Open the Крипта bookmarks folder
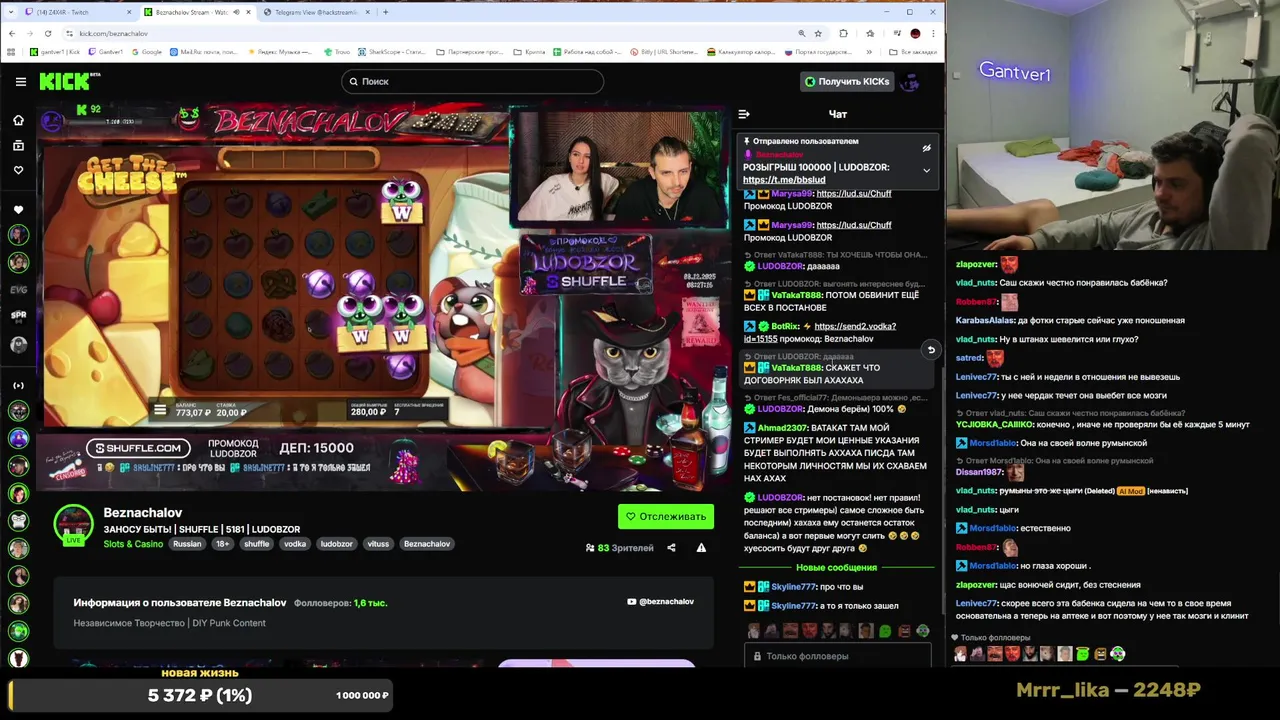Image resolution: width=1280 pixels, height=720 pixels. (530, 52)
